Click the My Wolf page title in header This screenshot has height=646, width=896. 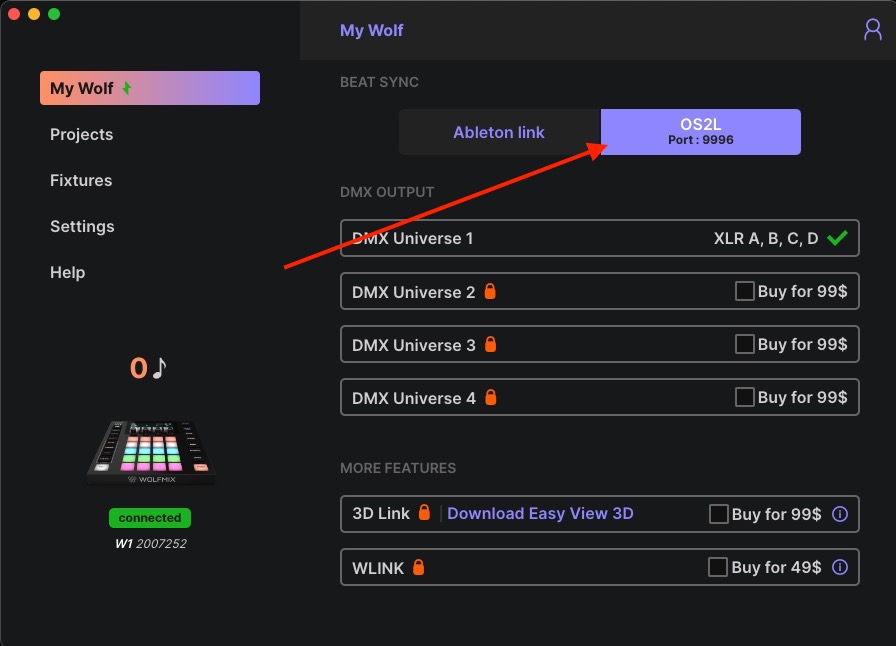(x=371, y=30)
